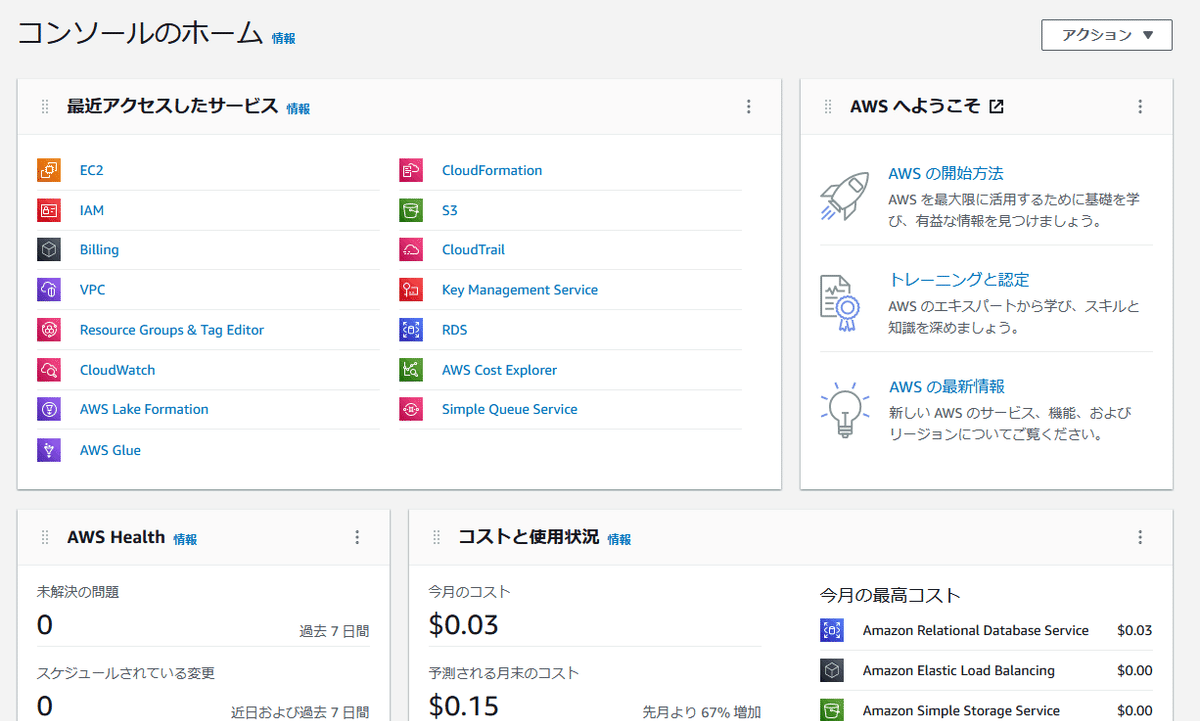Viewport: 1200px width, 721px height.
Task: Grab the drag handle of AWS Health widget
Action: click(x=45, y=538)
